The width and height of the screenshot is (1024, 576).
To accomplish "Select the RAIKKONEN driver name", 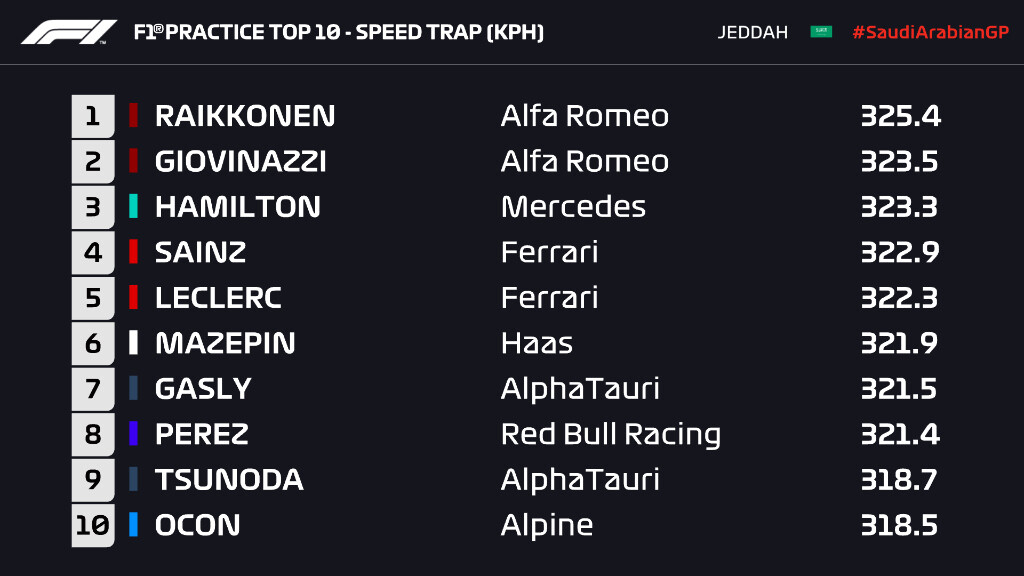I will 245,116.
